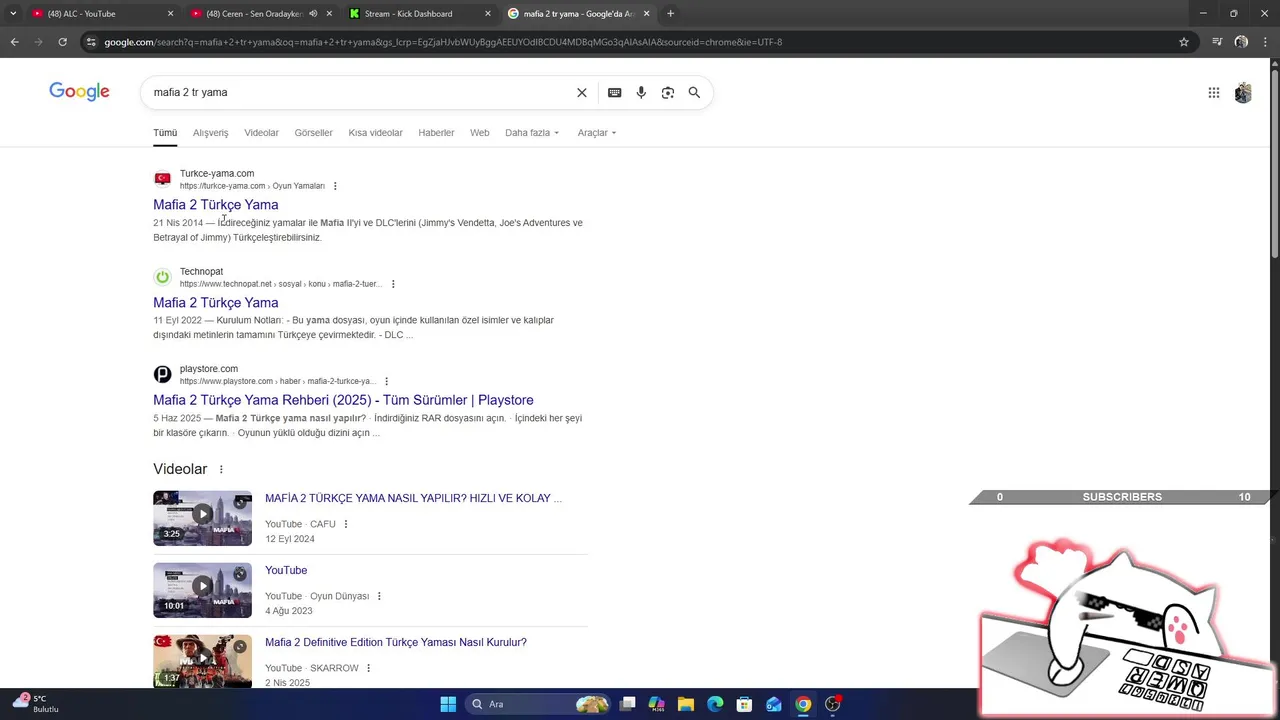This screenshot has height=720, width=1280.
Task: Play the 10:01 Oyun Dünyası video thumbnail
Action: 202,590
